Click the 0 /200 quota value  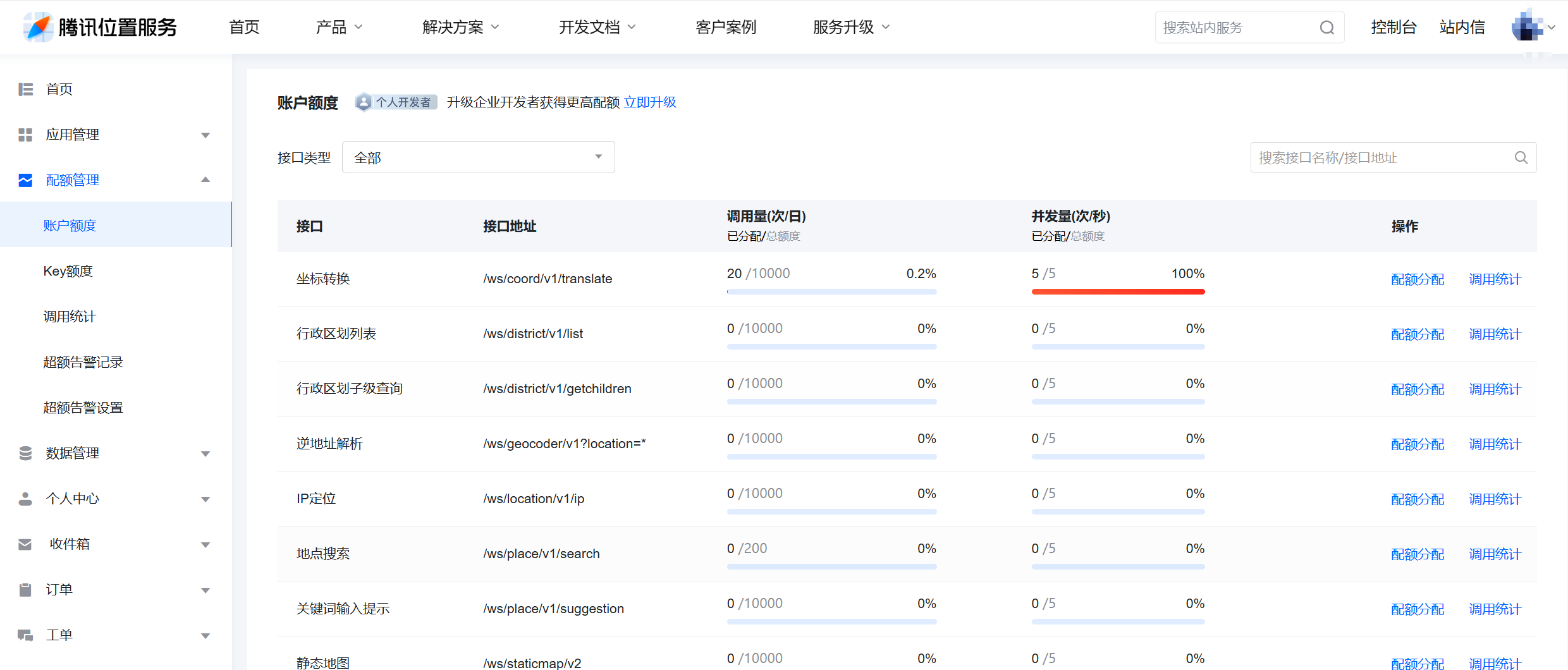tap(747, 548)
